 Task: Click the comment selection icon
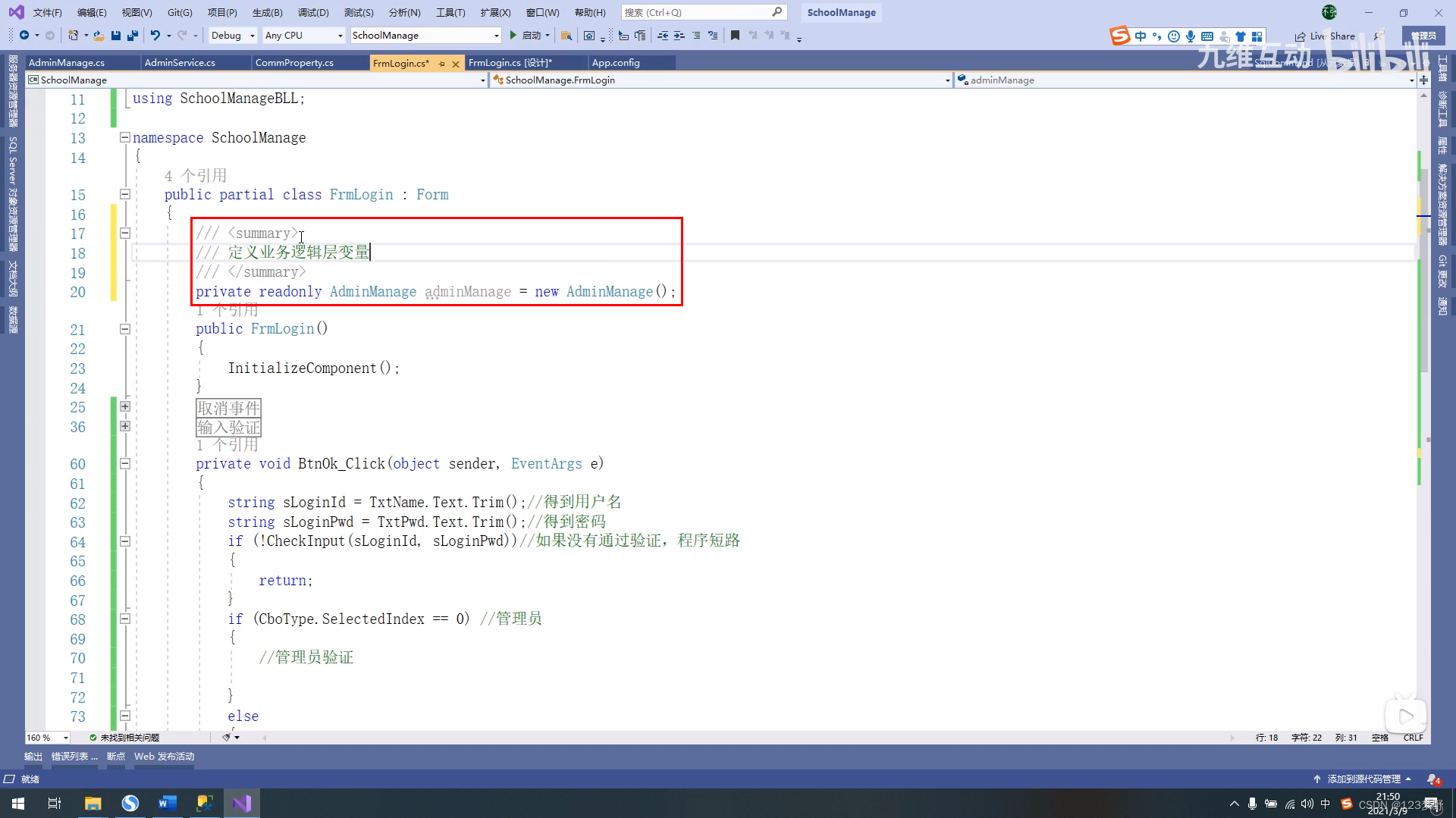[x=696, y=36]
